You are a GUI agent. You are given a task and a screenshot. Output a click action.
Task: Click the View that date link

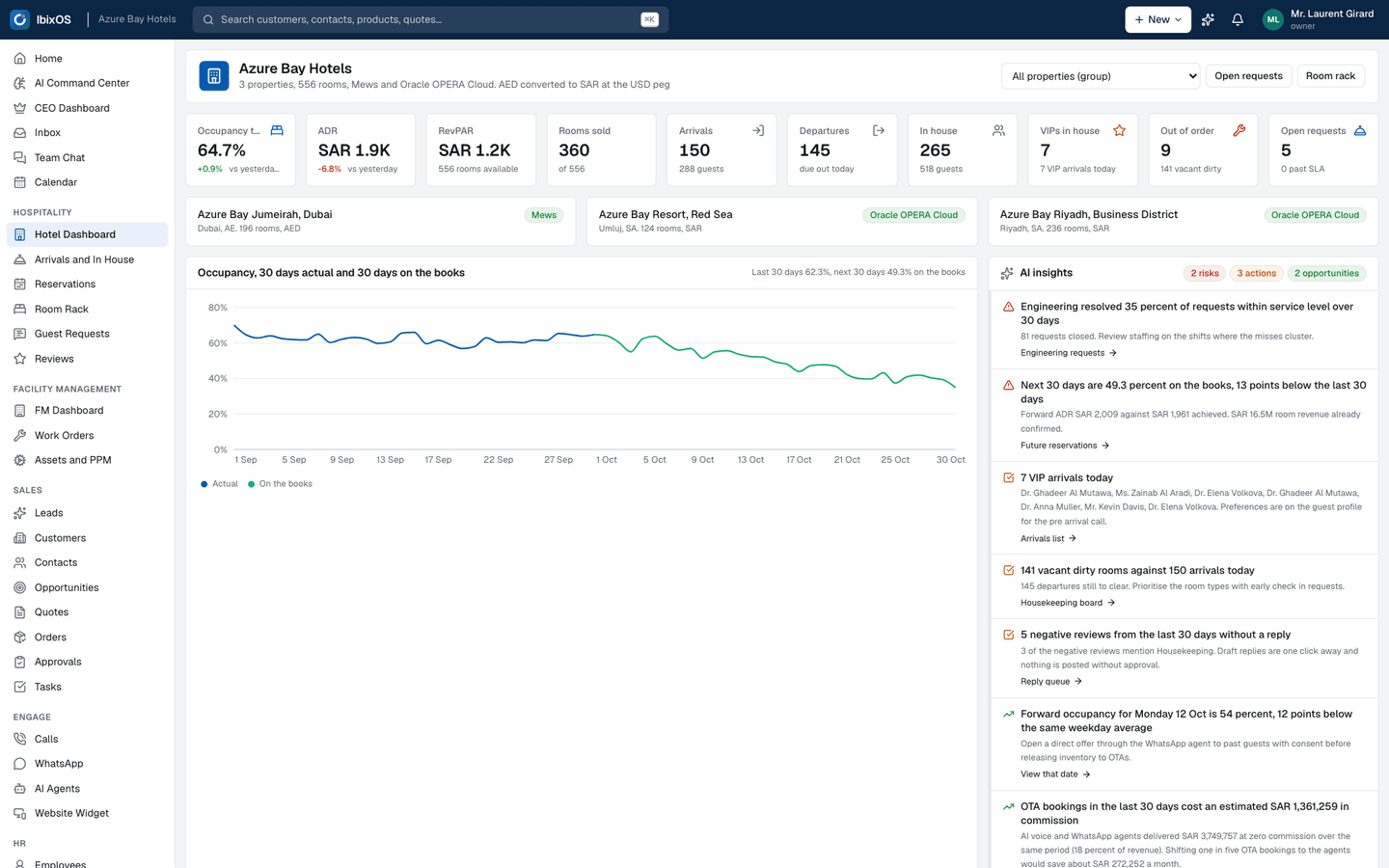tap(1055, 774)
